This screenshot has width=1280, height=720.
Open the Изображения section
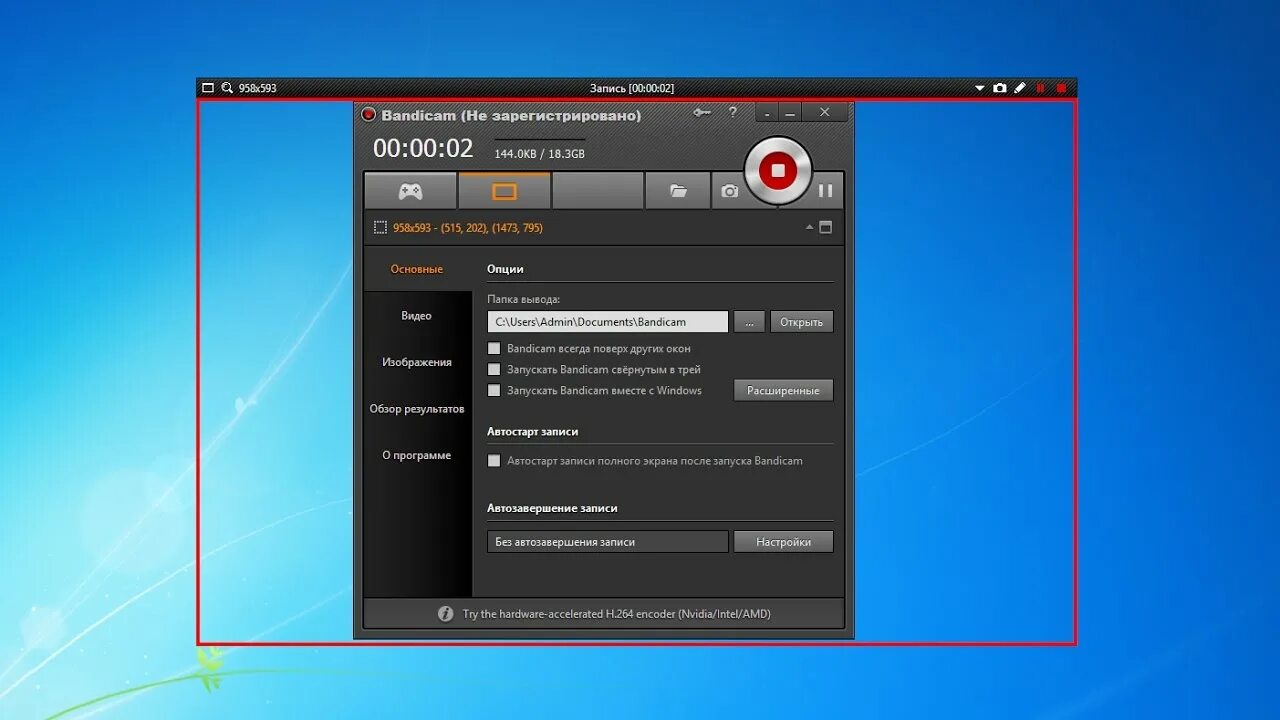(x=417, y=362)
